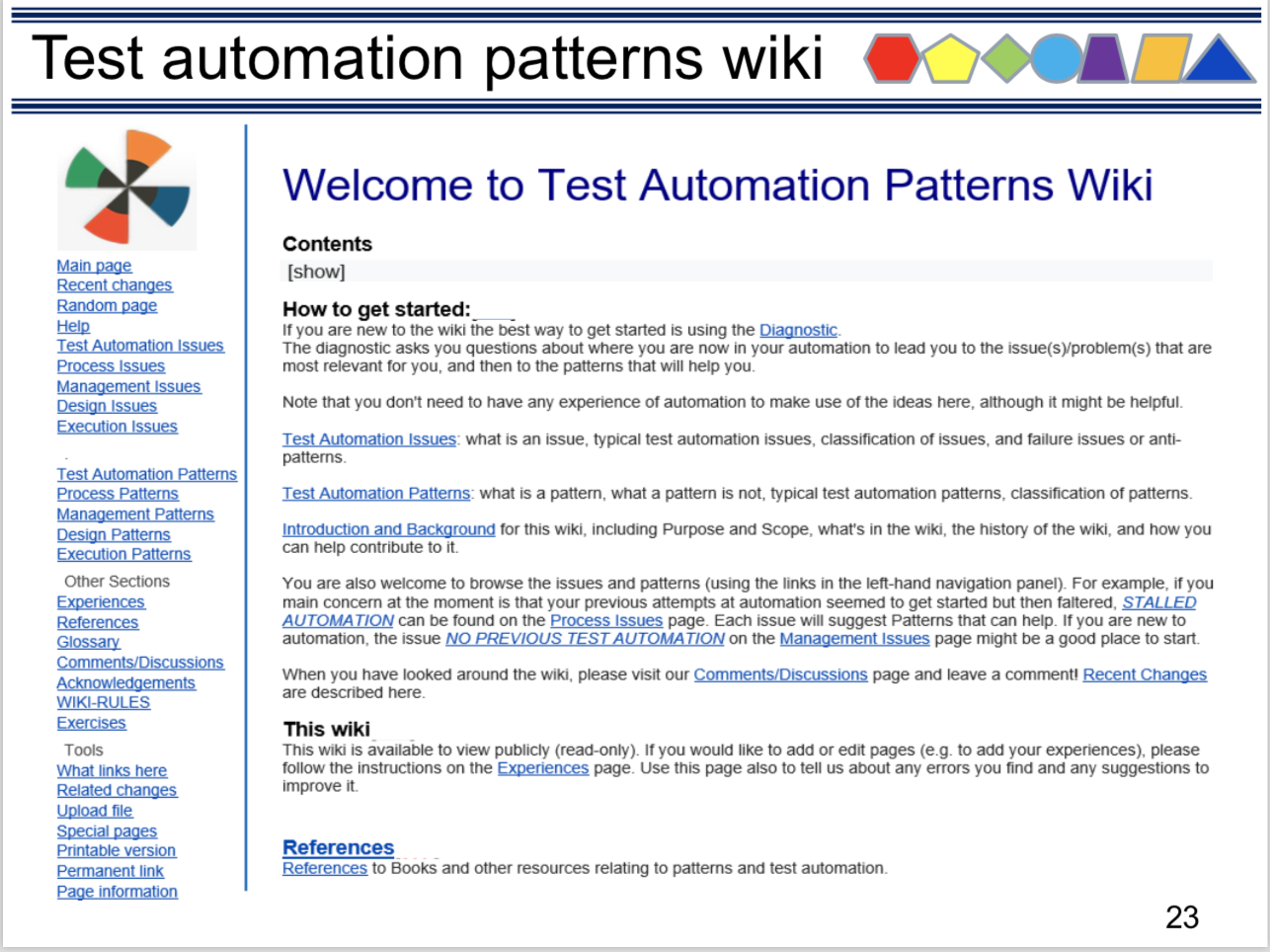1270x952 pixels.
Task: Click the light blue circle shape
Action: 1057,58
